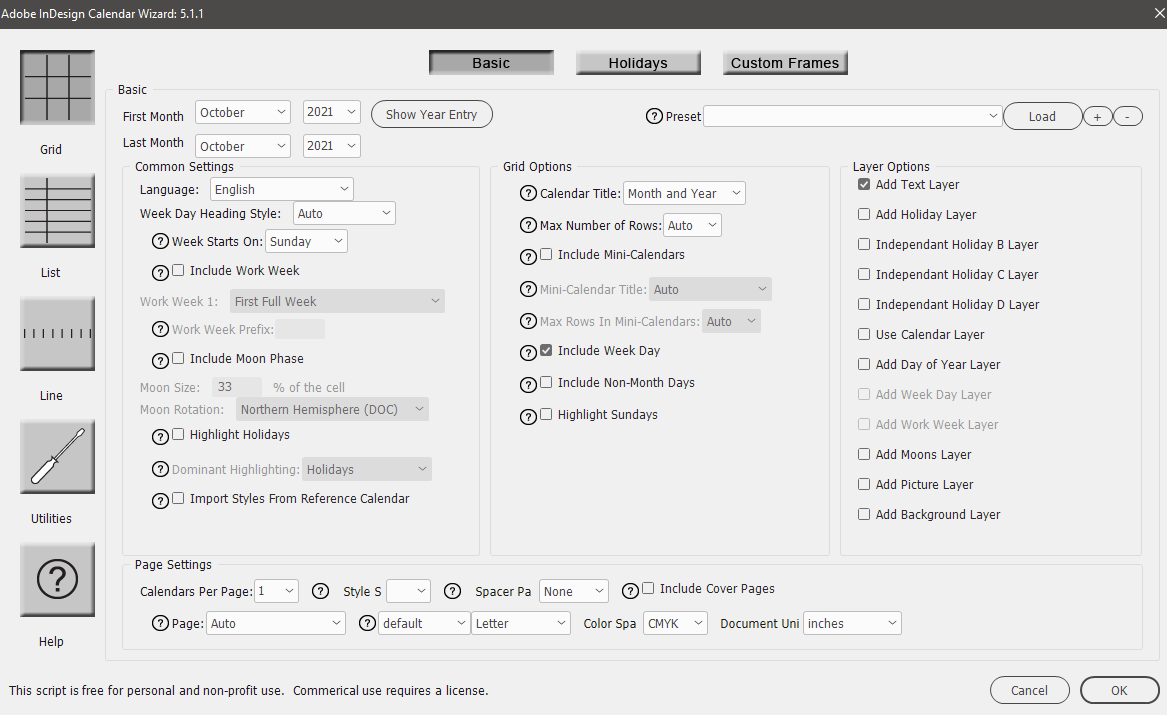Viewport: 1167px width, 715px height.
Task: Click the Load preset button
Action: 1042,116
